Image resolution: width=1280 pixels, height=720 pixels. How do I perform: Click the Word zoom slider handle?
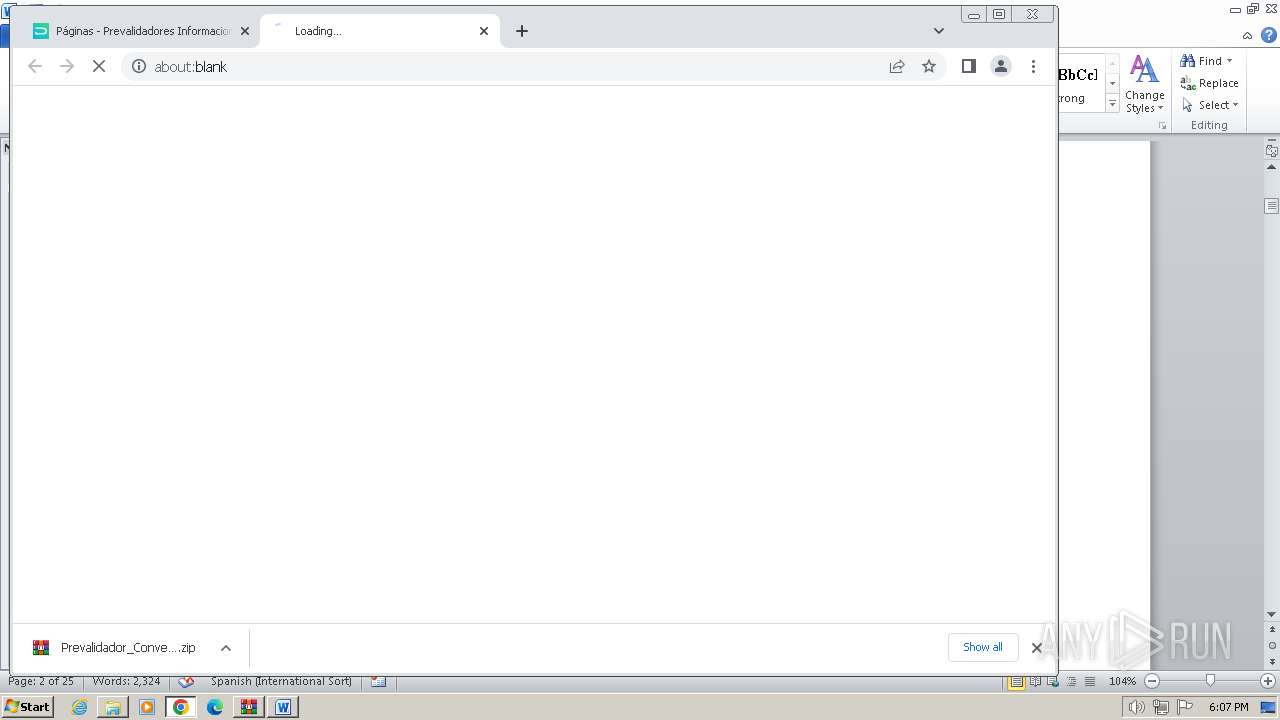click(1210, 681)
